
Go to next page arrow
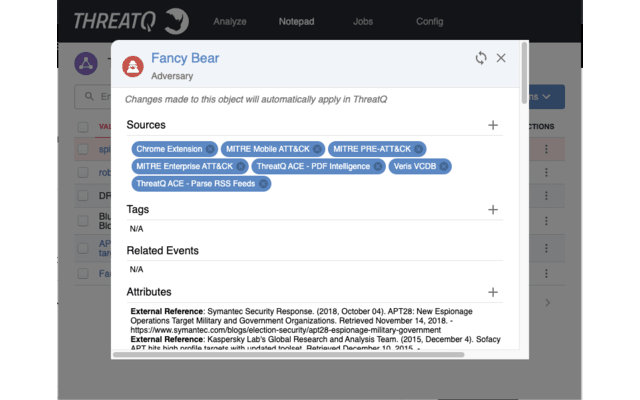coord(548,302)
